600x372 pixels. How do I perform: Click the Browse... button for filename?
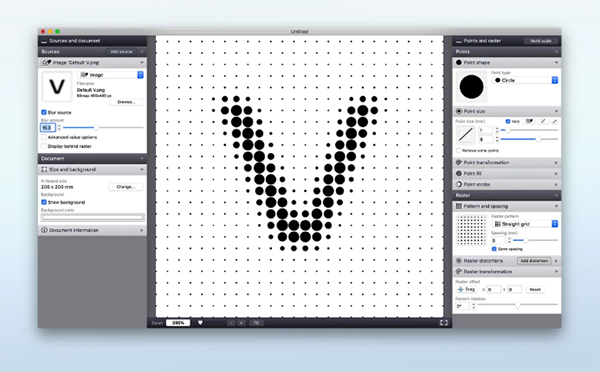[126, 102]
